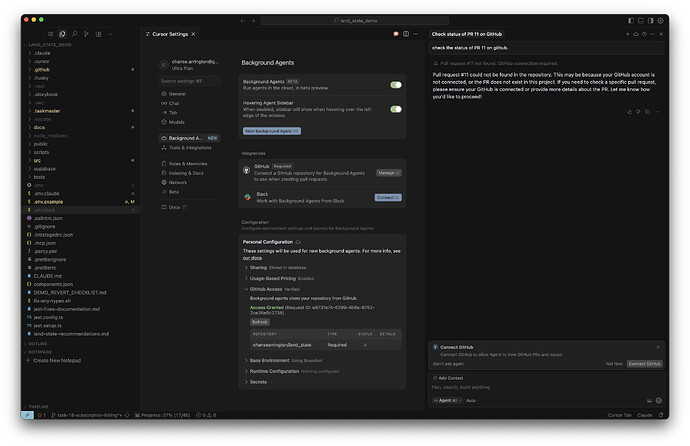The height and width of the screenshot is (446, 690).
Task: Open the .env.example file
Action: click(48, 202)
